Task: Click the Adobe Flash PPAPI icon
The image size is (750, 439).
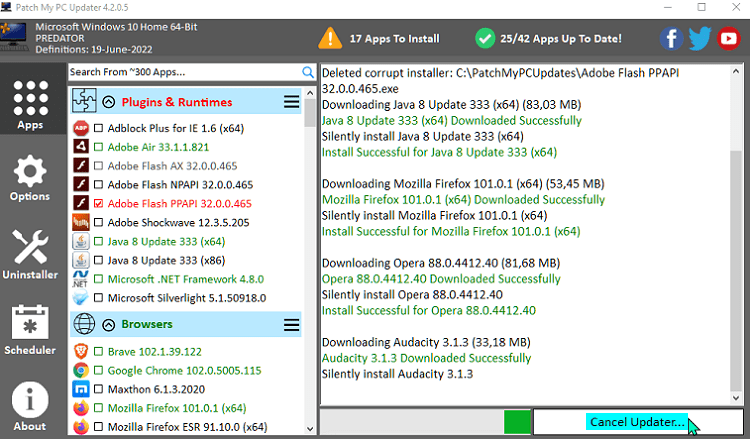Action: (x=81, y=203)
